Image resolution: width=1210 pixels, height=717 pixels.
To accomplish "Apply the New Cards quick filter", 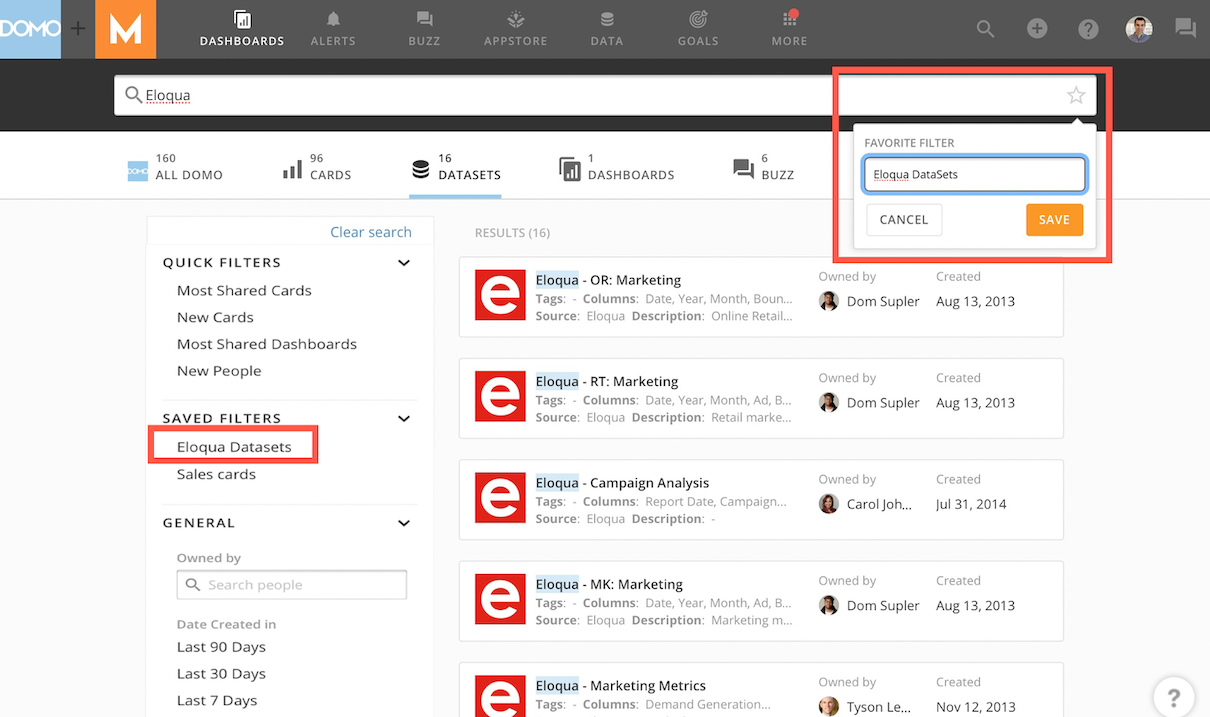I will [215, 318].
